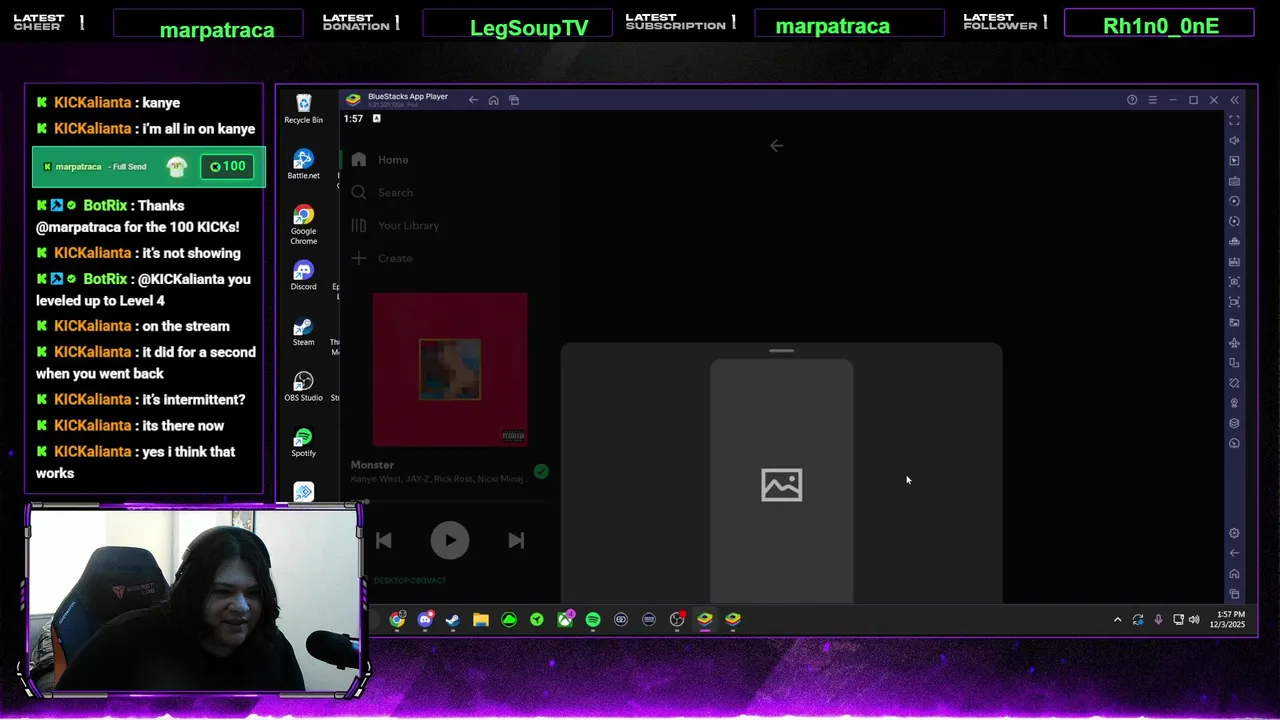Click the location pin icon in BlueStacks sidebar
The width and height of the screenshot is (1280, 720).
tap(1234, 403)
